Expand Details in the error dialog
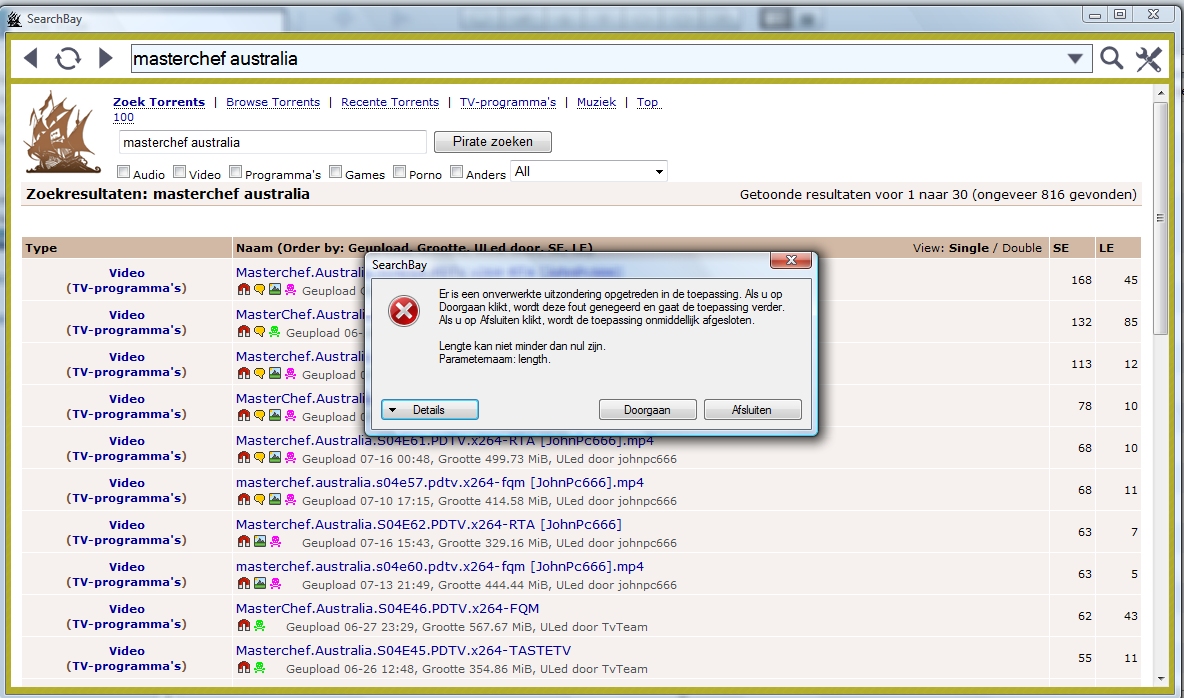The width and height of the screenshot is (1184, 698). click(x=430, y=409)
